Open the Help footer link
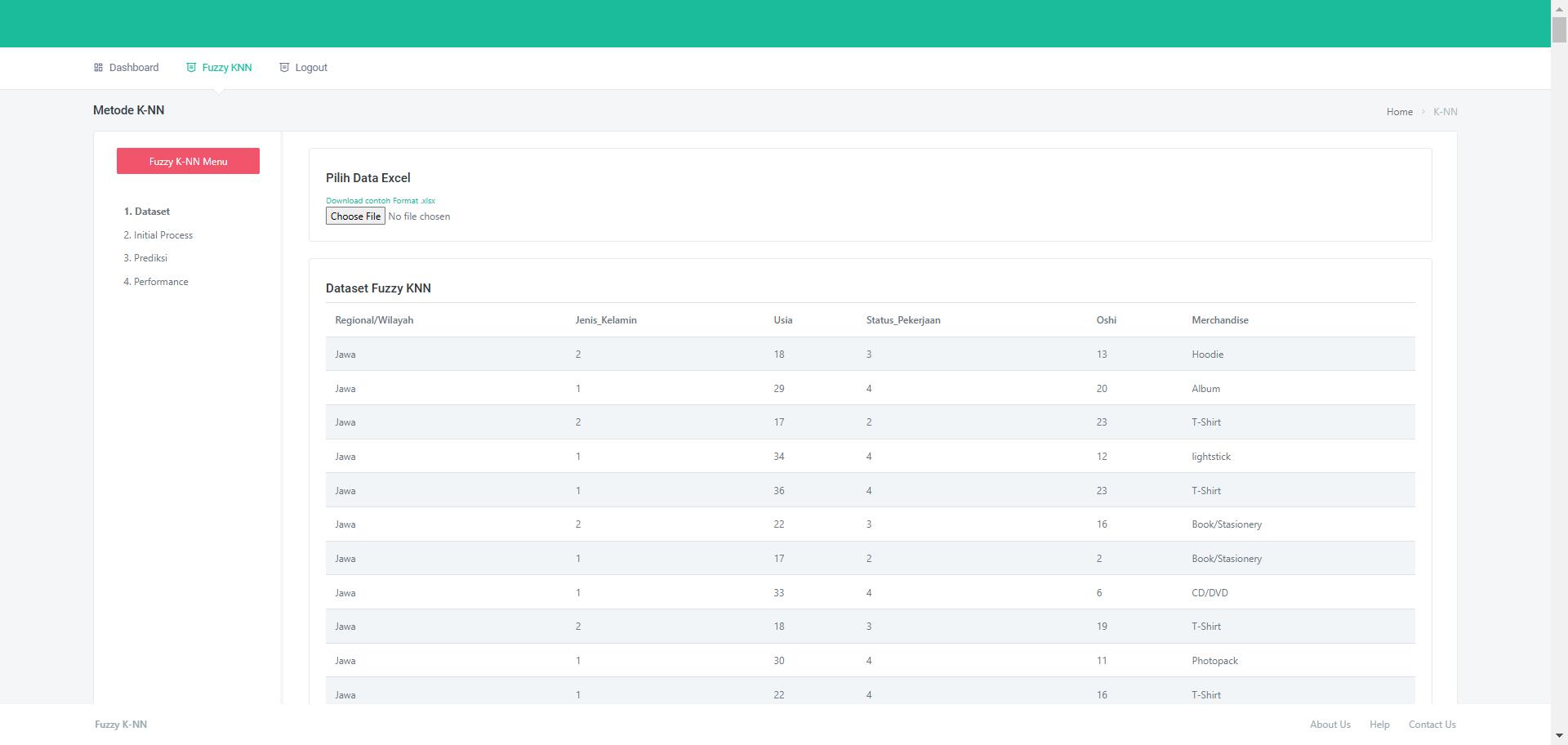 click(1379, 725)
